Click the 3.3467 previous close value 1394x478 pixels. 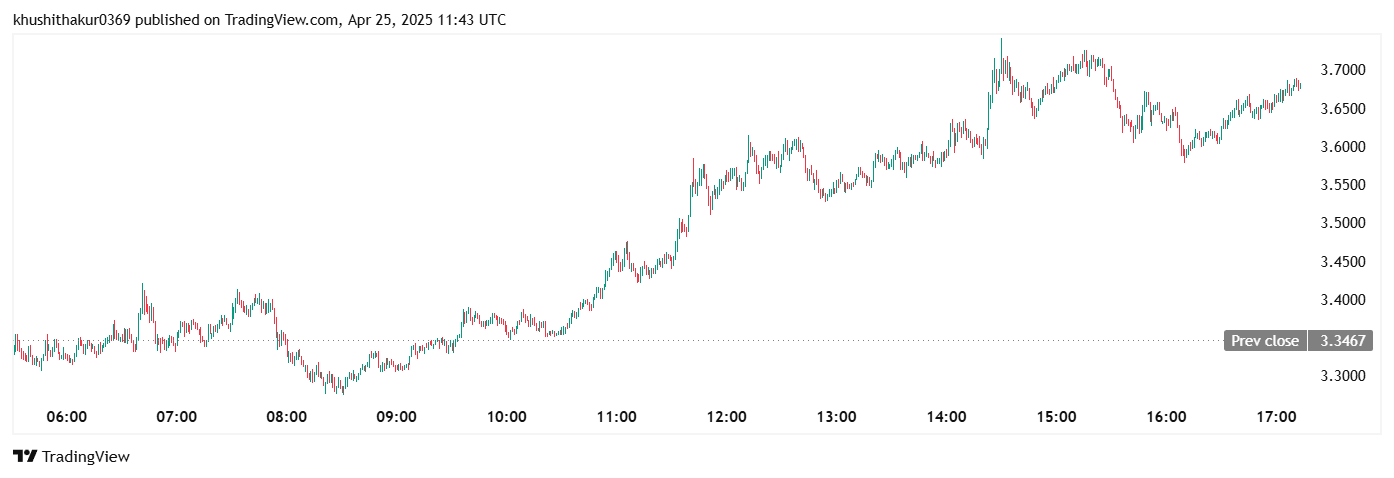[x=1341, y=341]
